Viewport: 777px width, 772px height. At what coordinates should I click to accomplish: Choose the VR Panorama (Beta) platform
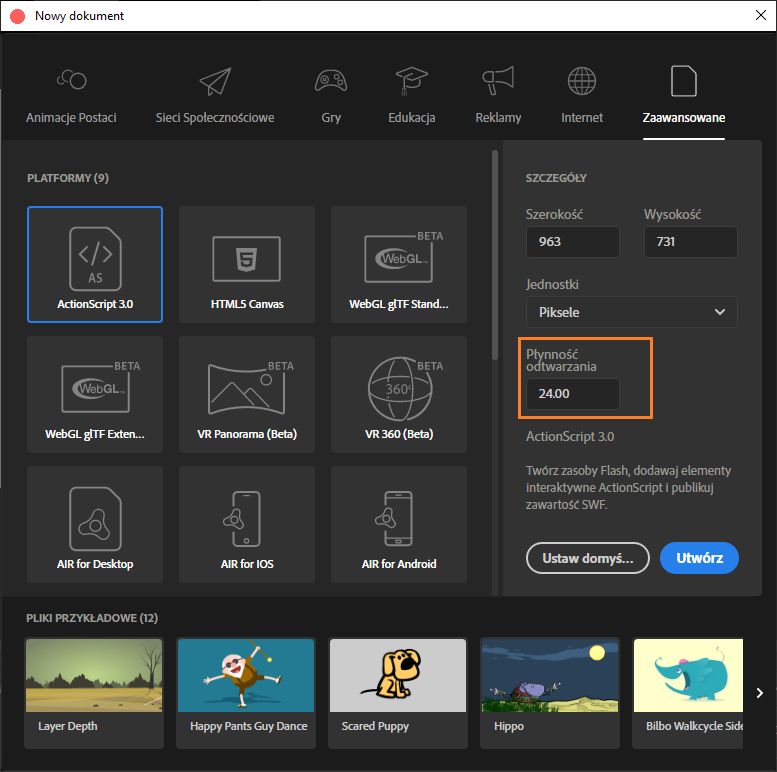pyautogui.click(x=247, y=394)
